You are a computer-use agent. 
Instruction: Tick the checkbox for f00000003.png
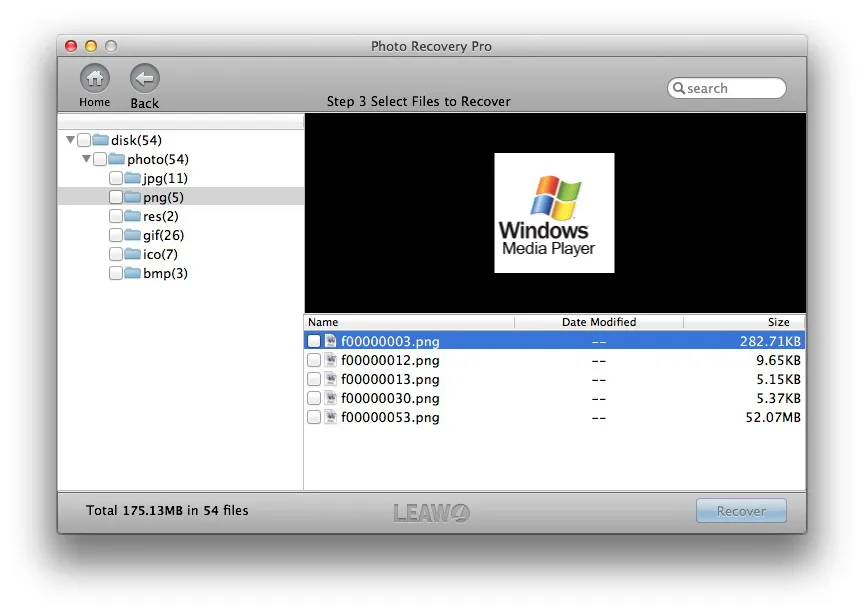tap(314, 341)
